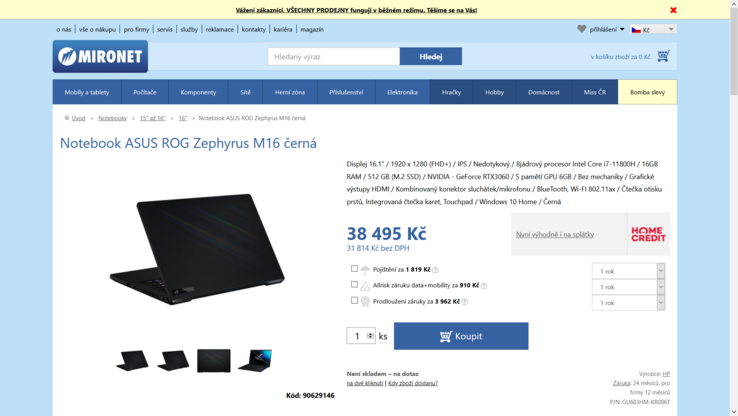738x416 pixels.
Task: Open the Prodloužení záruky duration dropdown
Action: 628,303
